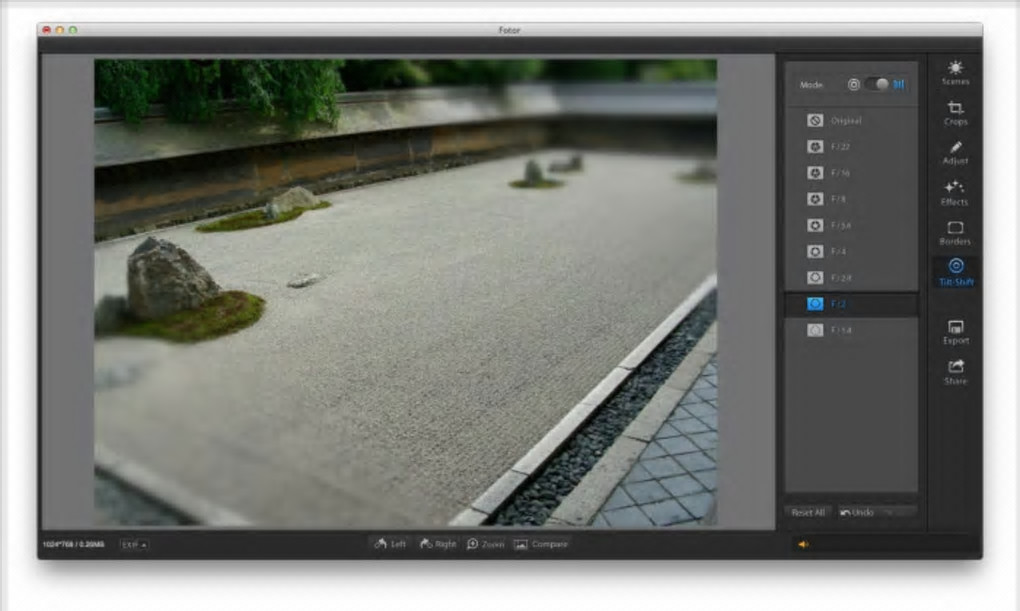This screenshot has height=611, width=1020.
Task: Select the F/8 aperture preset
Action: (851, 199)
